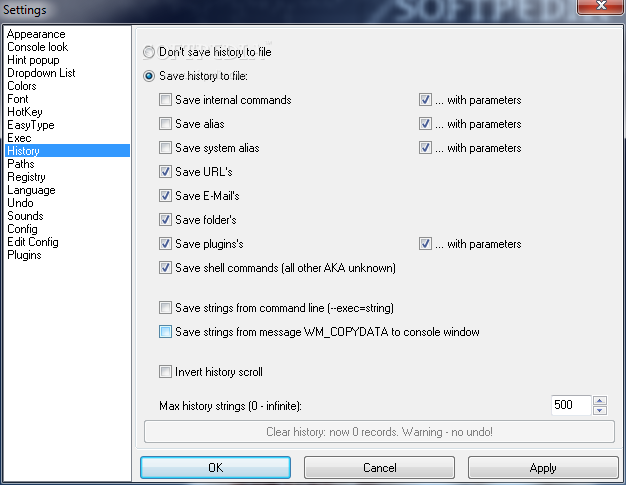626x485 pixels.
Task: Click the Max history strings value field
Action: (571, 405)
